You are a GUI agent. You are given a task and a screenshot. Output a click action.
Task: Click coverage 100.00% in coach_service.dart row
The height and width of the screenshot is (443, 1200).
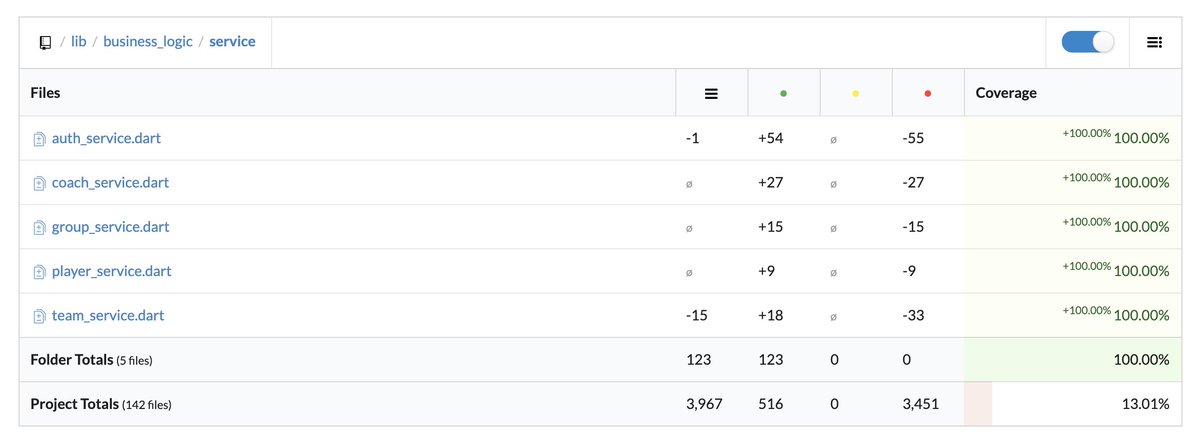click(x=1141, y=183)
